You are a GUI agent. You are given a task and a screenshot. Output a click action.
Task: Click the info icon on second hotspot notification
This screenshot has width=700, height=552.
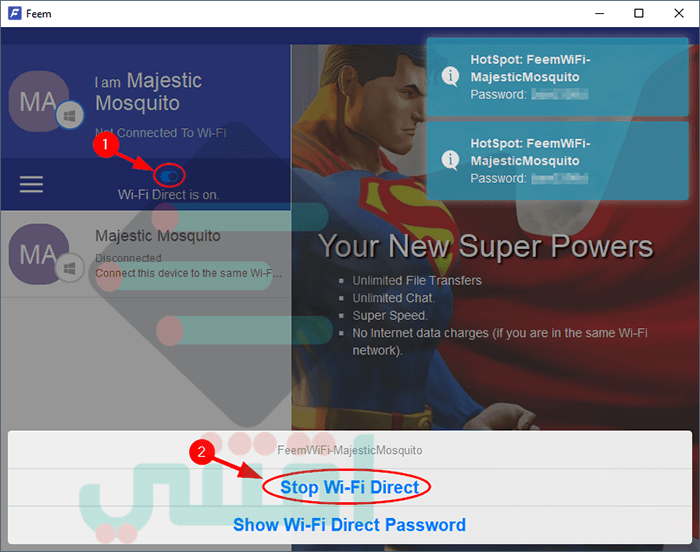[x=450, y=159]
